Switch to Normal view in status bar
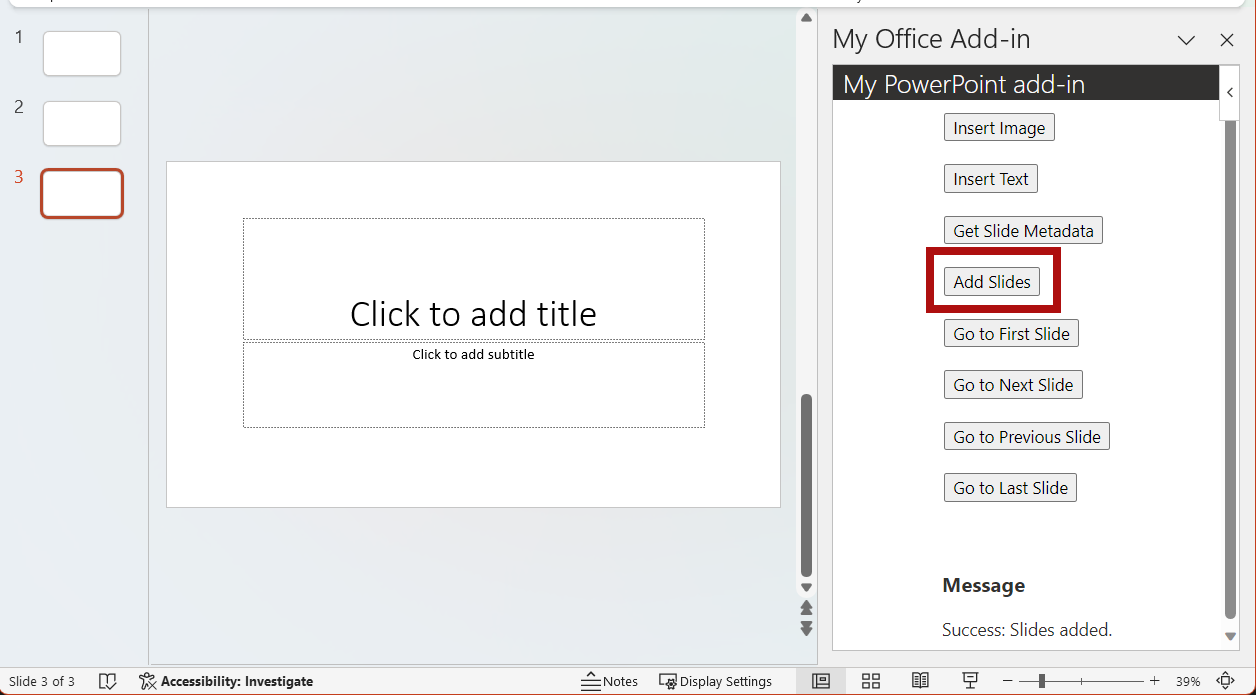The width and height of the screenshot is (1256, 695). click(x=821, y=681)
